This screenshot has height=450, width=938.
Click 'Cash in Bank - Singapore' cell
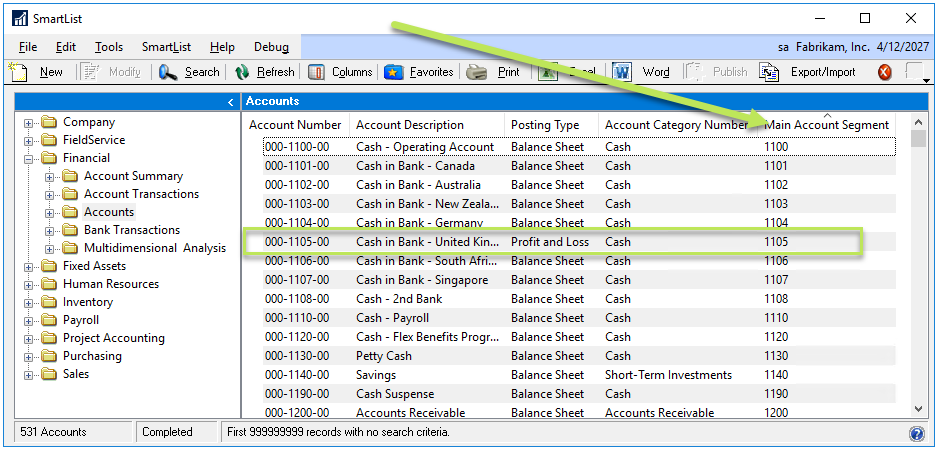pos(422,280)
